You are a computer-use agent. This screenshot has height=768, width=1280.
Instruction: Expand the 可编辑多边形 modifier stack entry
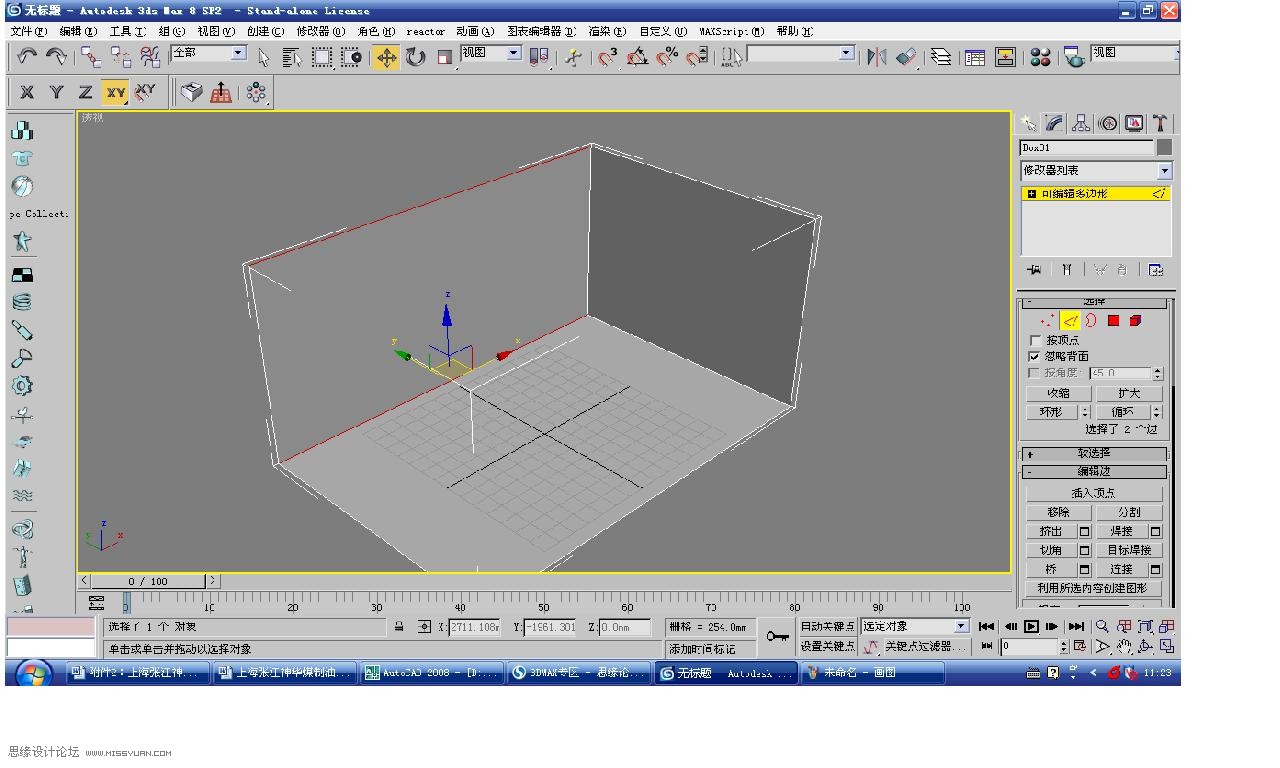[x=1031, y=194]
